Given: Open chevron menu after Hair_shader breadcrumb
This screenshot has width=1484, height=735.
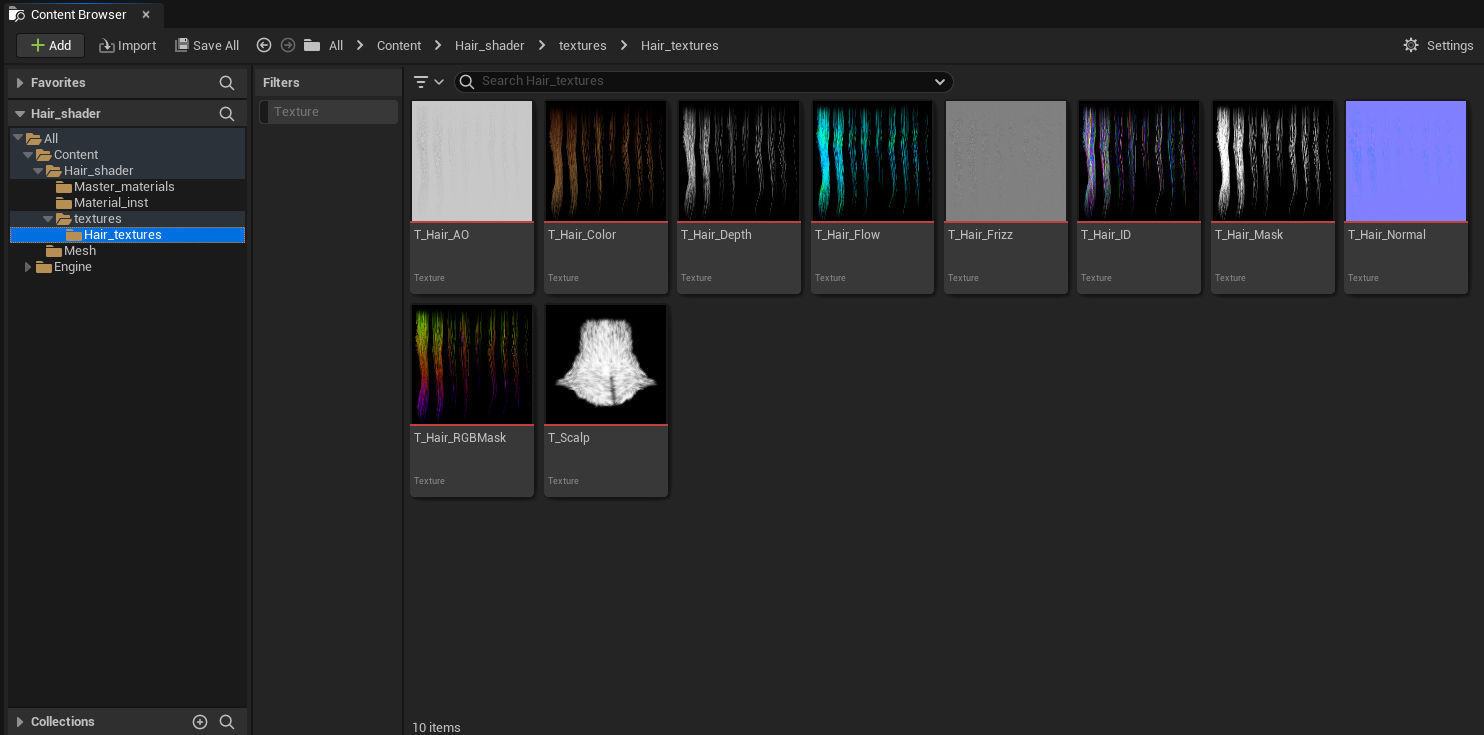Looking at the screenshot, I should 542,45.
